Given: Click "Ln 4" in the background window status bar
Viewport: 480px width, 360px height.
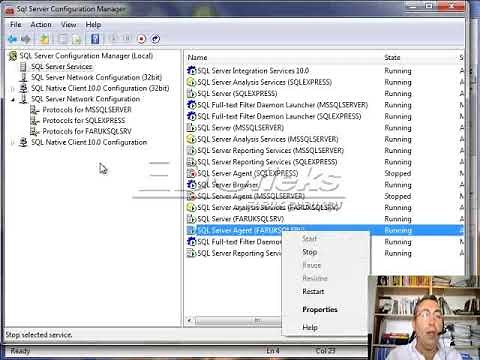Looking at the screenshot, I should click(x=273, y=351).
